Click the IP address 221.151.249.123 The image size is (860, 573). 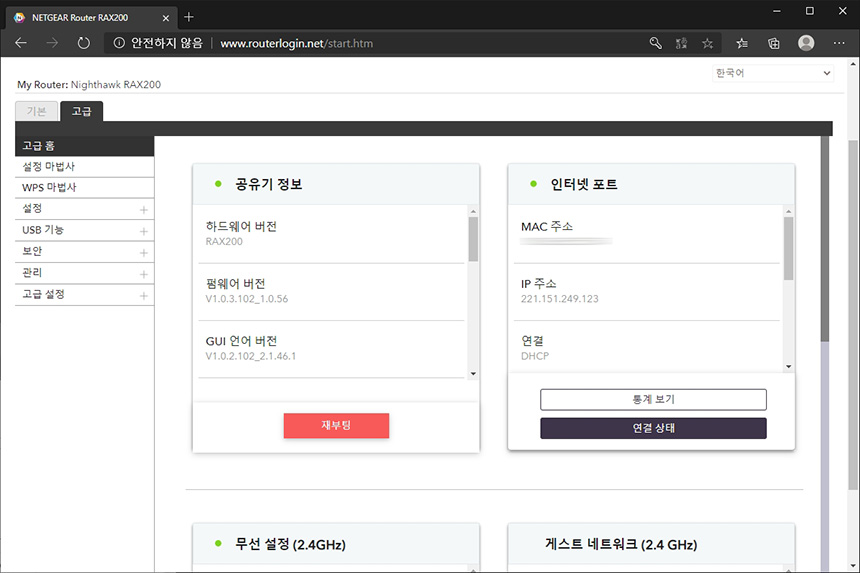559,299
